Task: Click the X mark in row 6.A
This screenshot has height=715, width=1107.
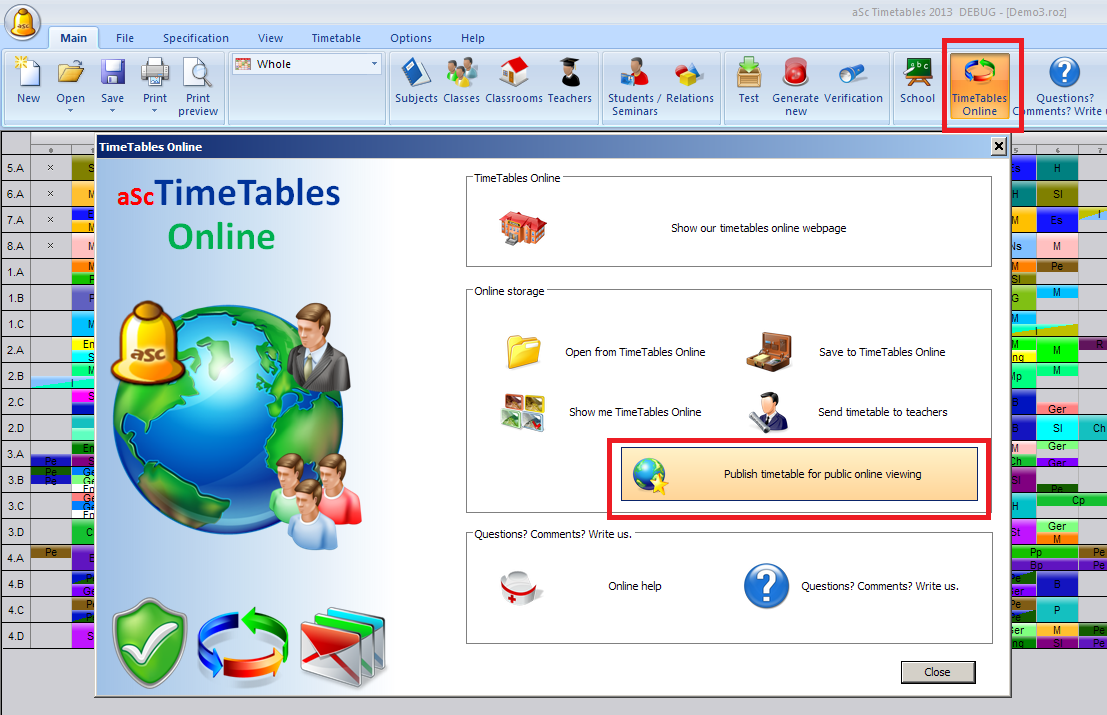Action: (50, 193)
